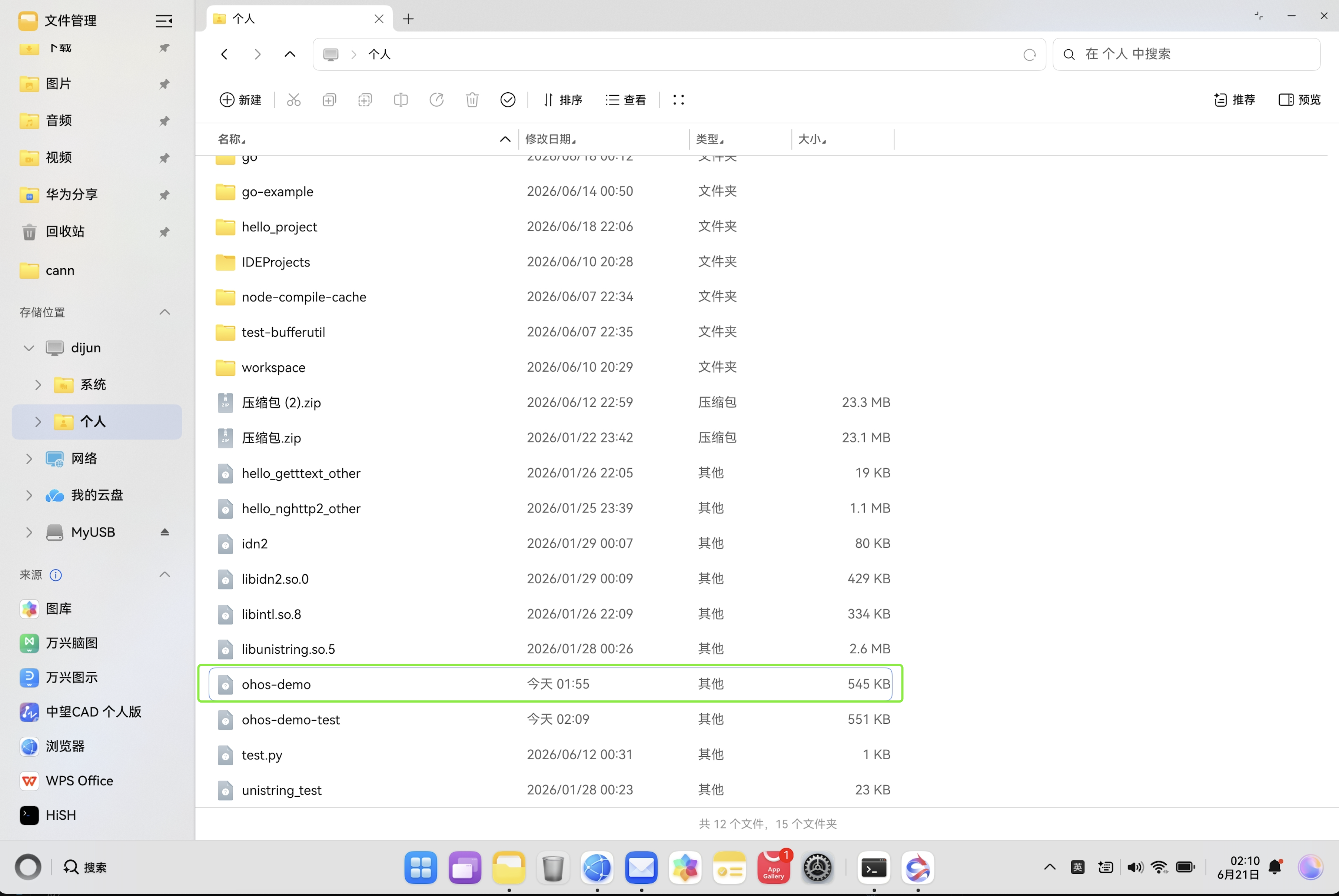Click the 新建 button
Viewport: 1339px width, 896px height.
pos(240,100)
